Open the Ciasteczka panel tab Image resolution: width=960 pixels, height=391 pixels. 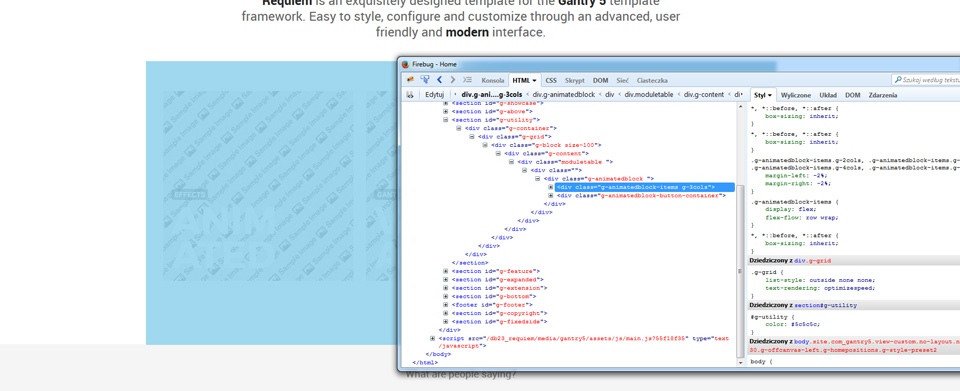click(652, 80)
